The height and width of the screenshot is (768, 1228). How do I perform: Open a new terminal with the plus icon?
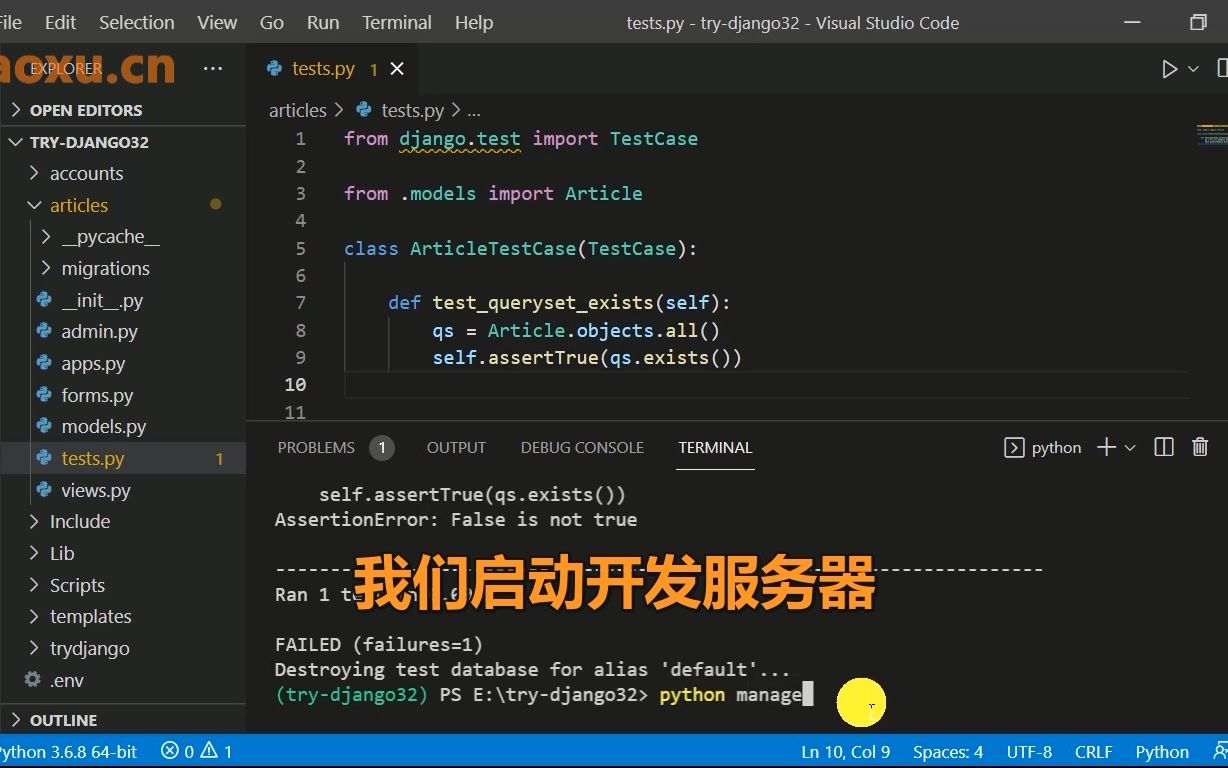click(x=1106, y=447)
